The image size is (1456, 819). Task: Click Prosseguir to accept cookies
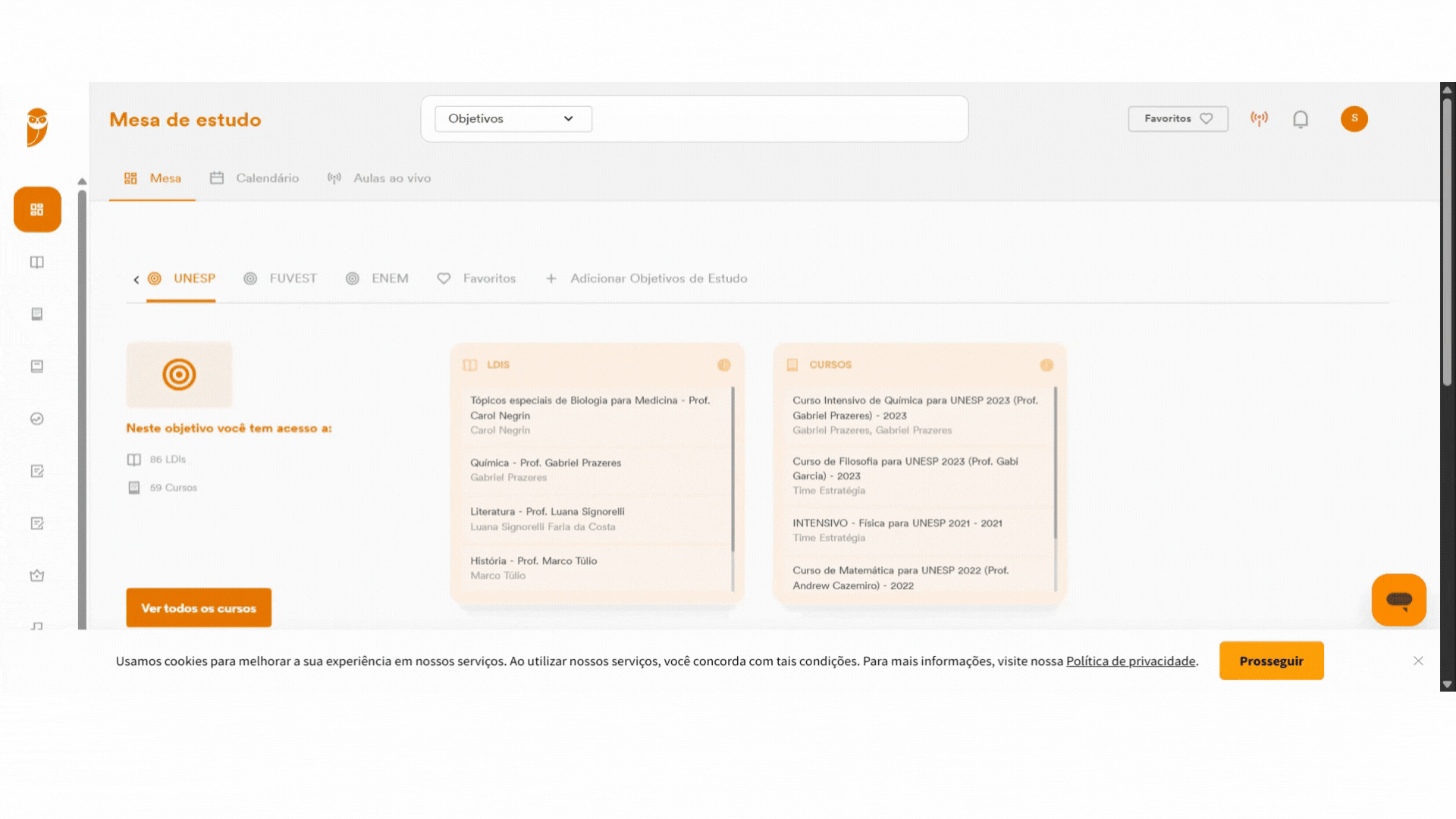(x=1271, y=661)
